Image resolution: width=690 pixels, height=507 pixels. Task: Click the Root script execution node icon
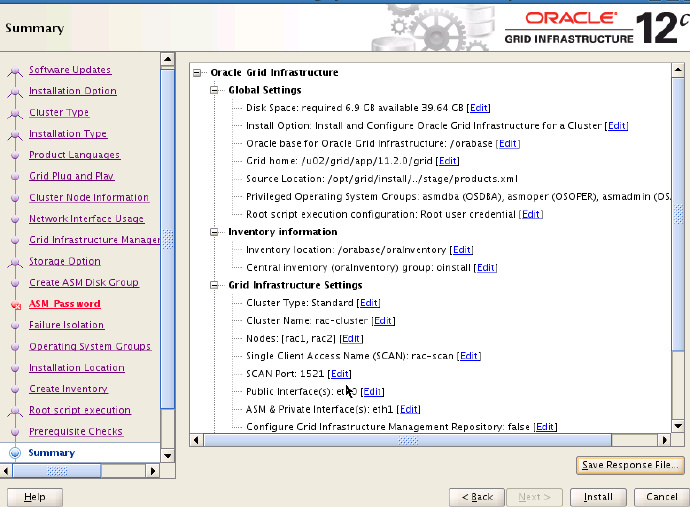tap(15, 411)
